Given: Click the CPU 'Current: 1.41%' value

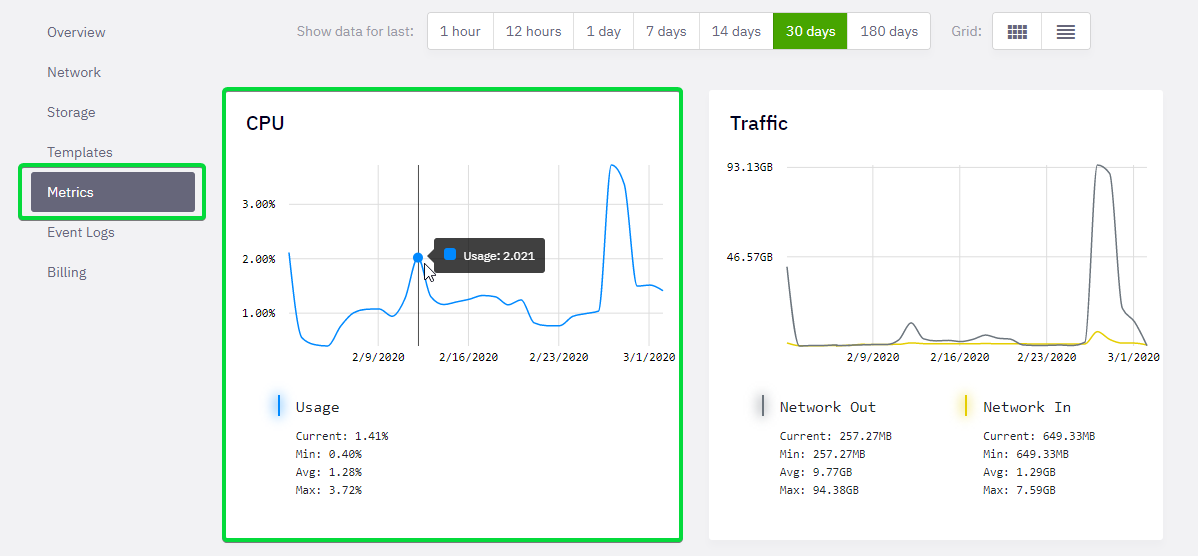Looking at the screenshot, I should (342, 436).
